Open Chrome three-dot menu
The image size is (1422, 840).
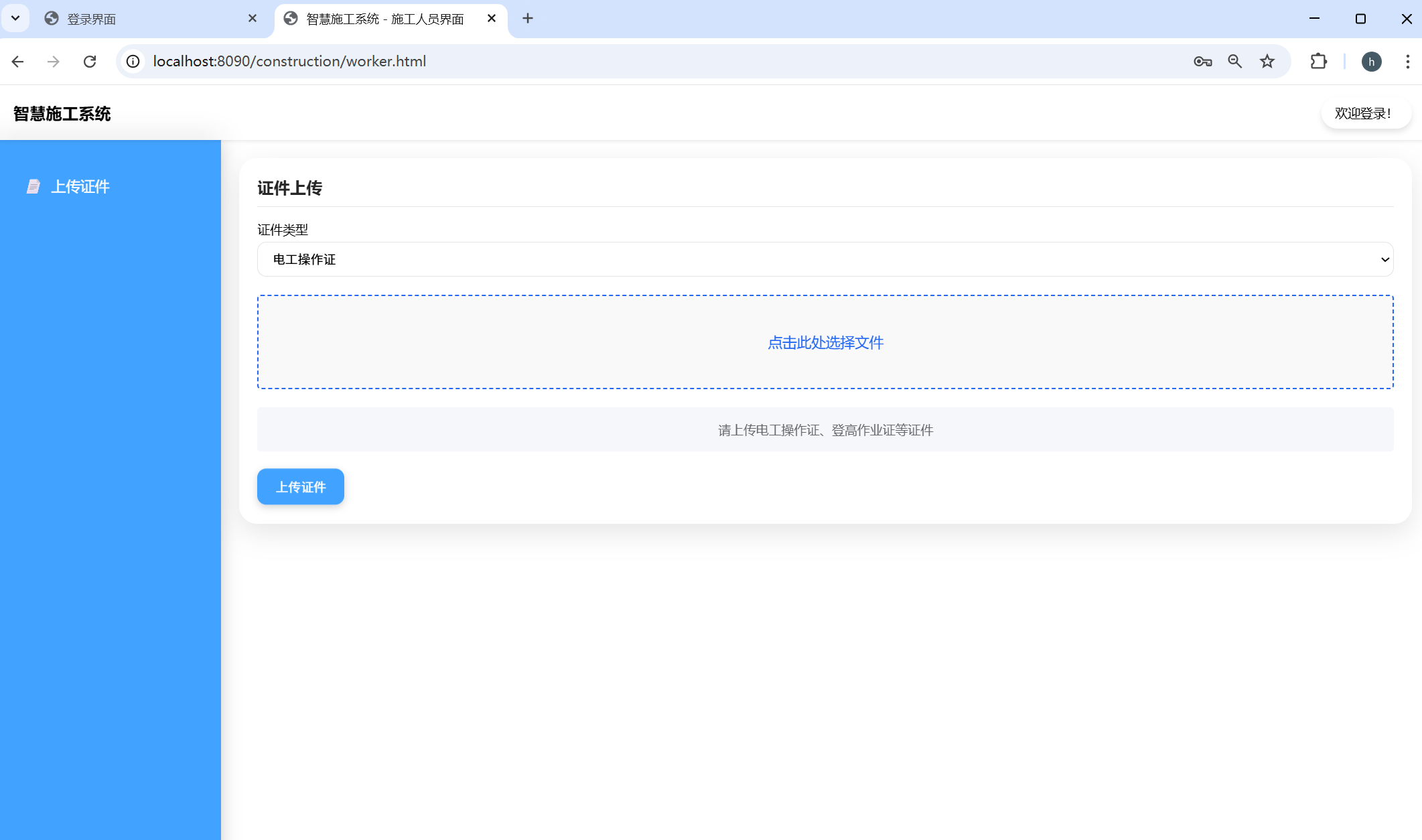click(x=1407, y=62)
